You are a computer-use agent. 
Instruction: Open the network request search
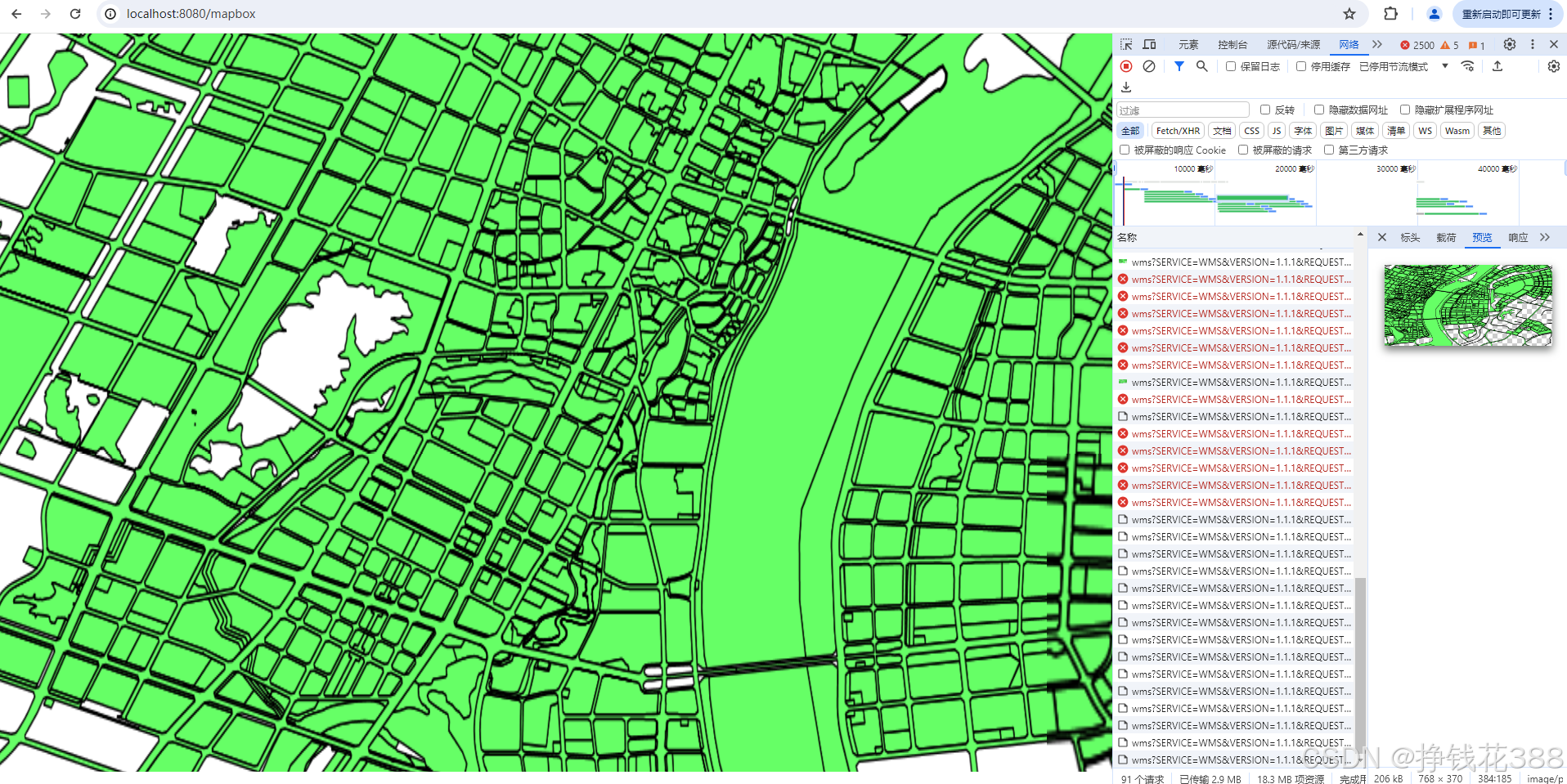pos(1201,66)
